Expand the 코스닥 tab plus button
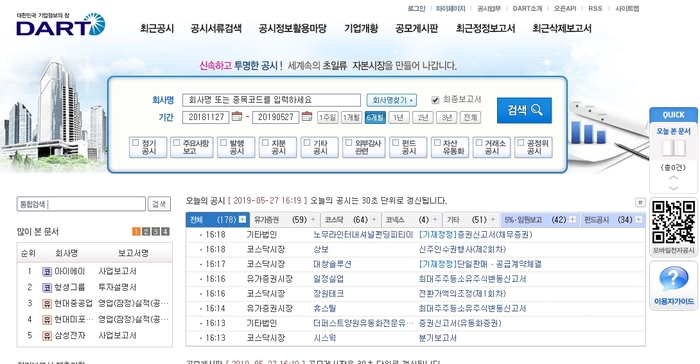The image size is (700, 364). tap(374, 219)
